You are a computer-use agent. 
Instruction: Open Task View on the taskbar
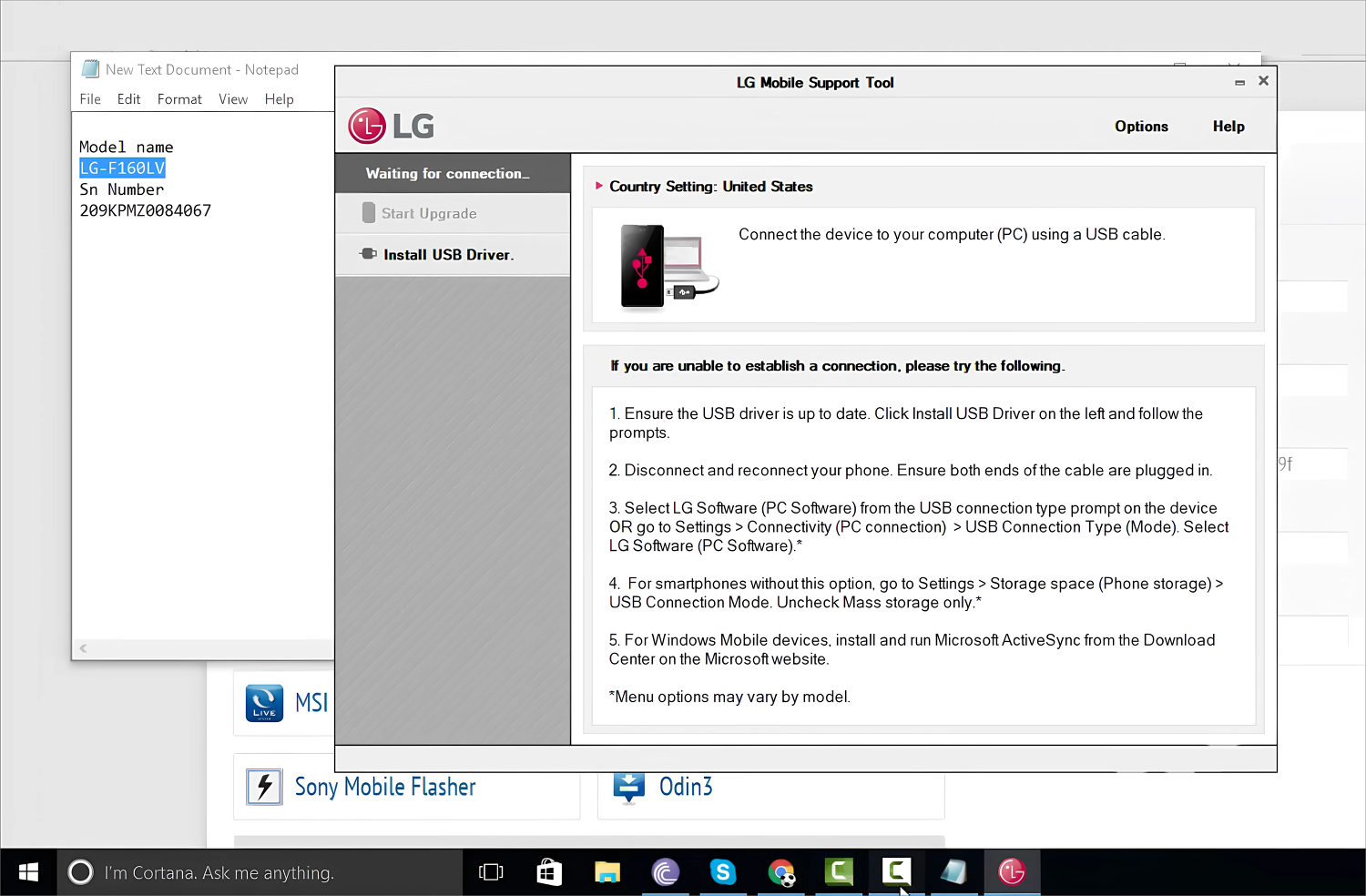click(x=491, y=872)
